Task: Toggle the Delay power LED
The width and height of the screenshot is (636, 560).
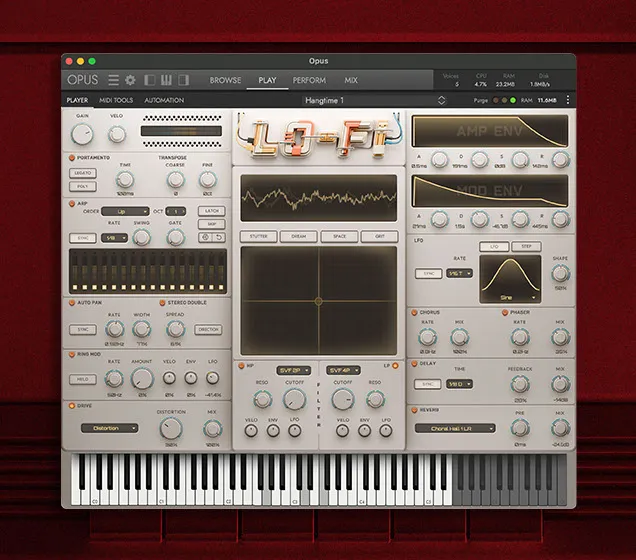Action: click(414, 364)
